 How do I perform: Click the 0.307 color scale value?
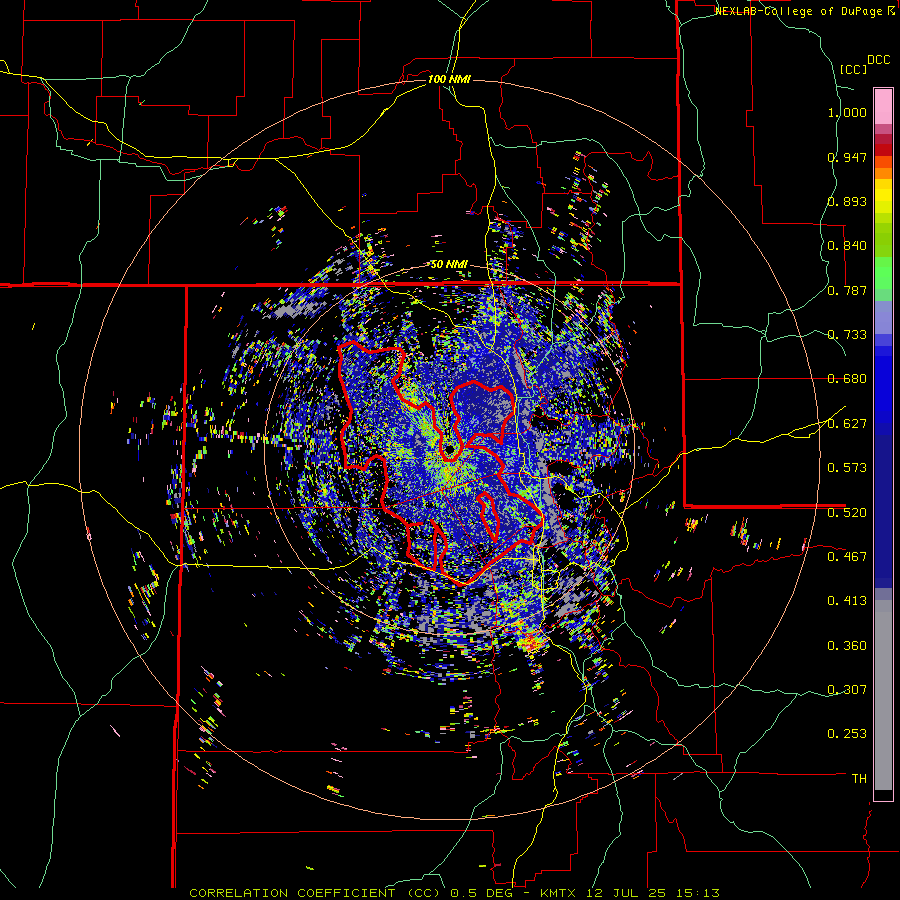(847, 690)
